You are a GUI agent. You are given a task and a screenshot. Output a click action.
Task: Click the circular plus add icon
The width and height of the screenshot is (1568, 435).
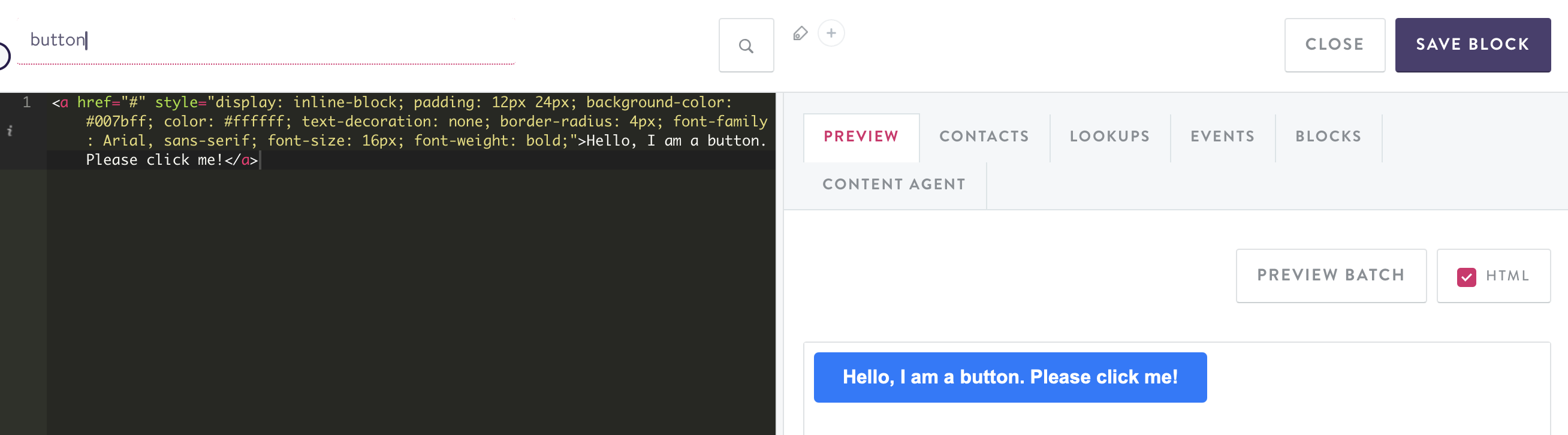pyautogui.click(x=831, y=33)
